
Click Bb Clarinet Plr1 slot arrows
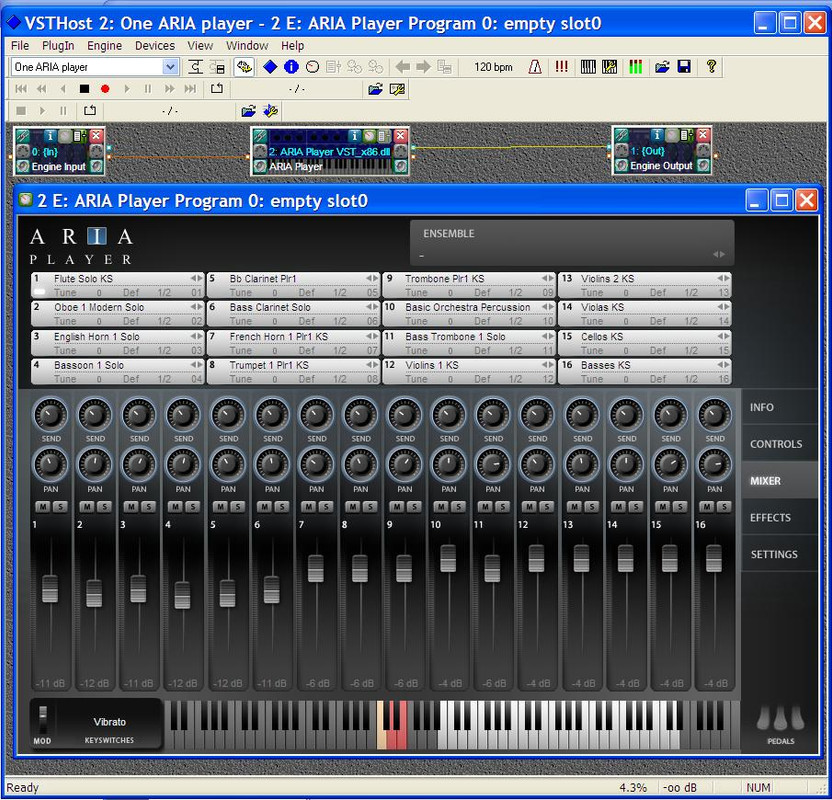(372, 278)
